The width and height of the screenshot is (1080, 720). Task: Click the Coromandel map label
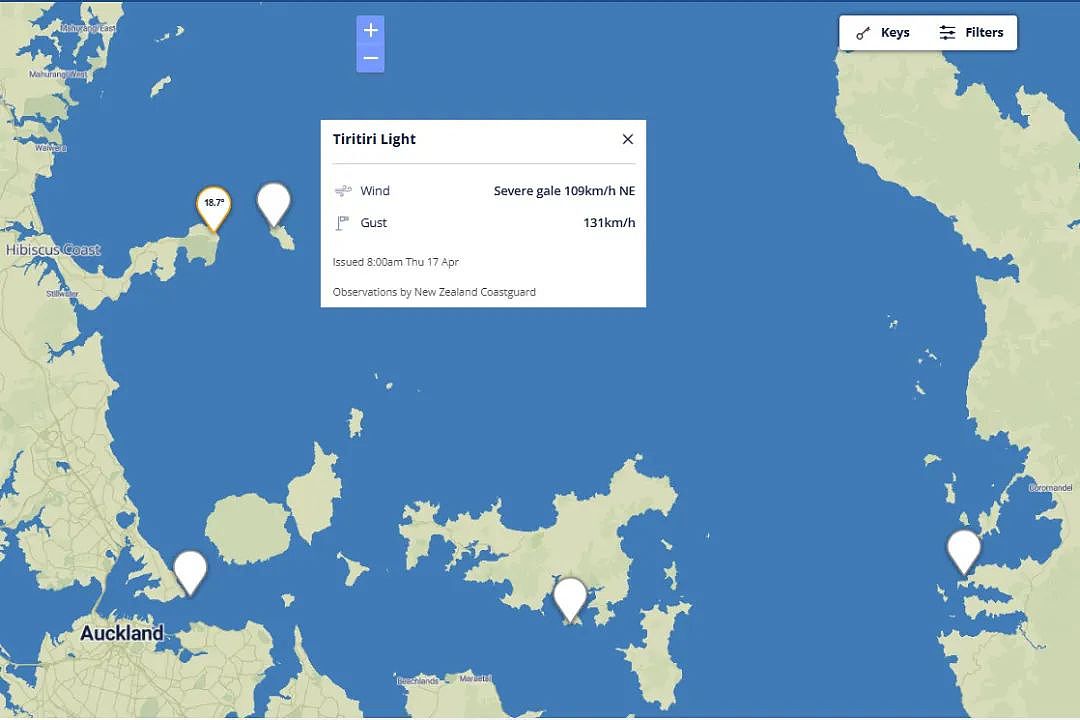pos(1050,488)
